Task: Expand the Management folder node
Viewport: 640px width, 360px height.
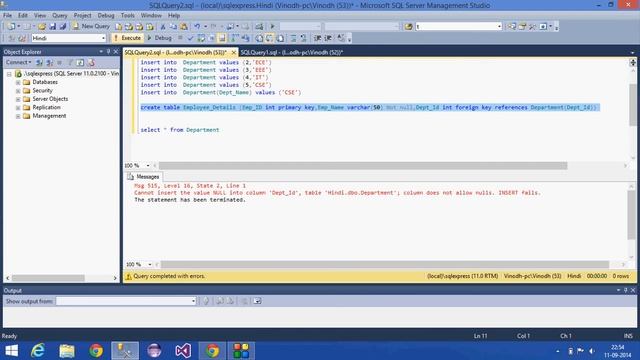Action: click(18, 116)
